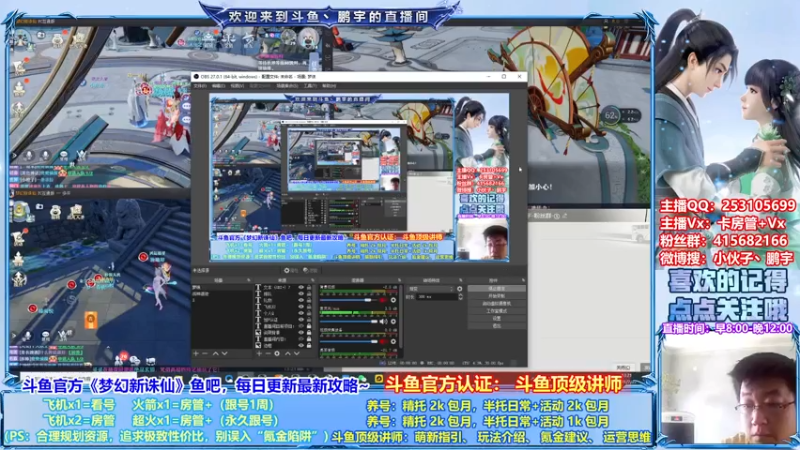Open settings gear for the third mixer track
The width and height of the screenshot is (800, 450).
pos(393,341)
